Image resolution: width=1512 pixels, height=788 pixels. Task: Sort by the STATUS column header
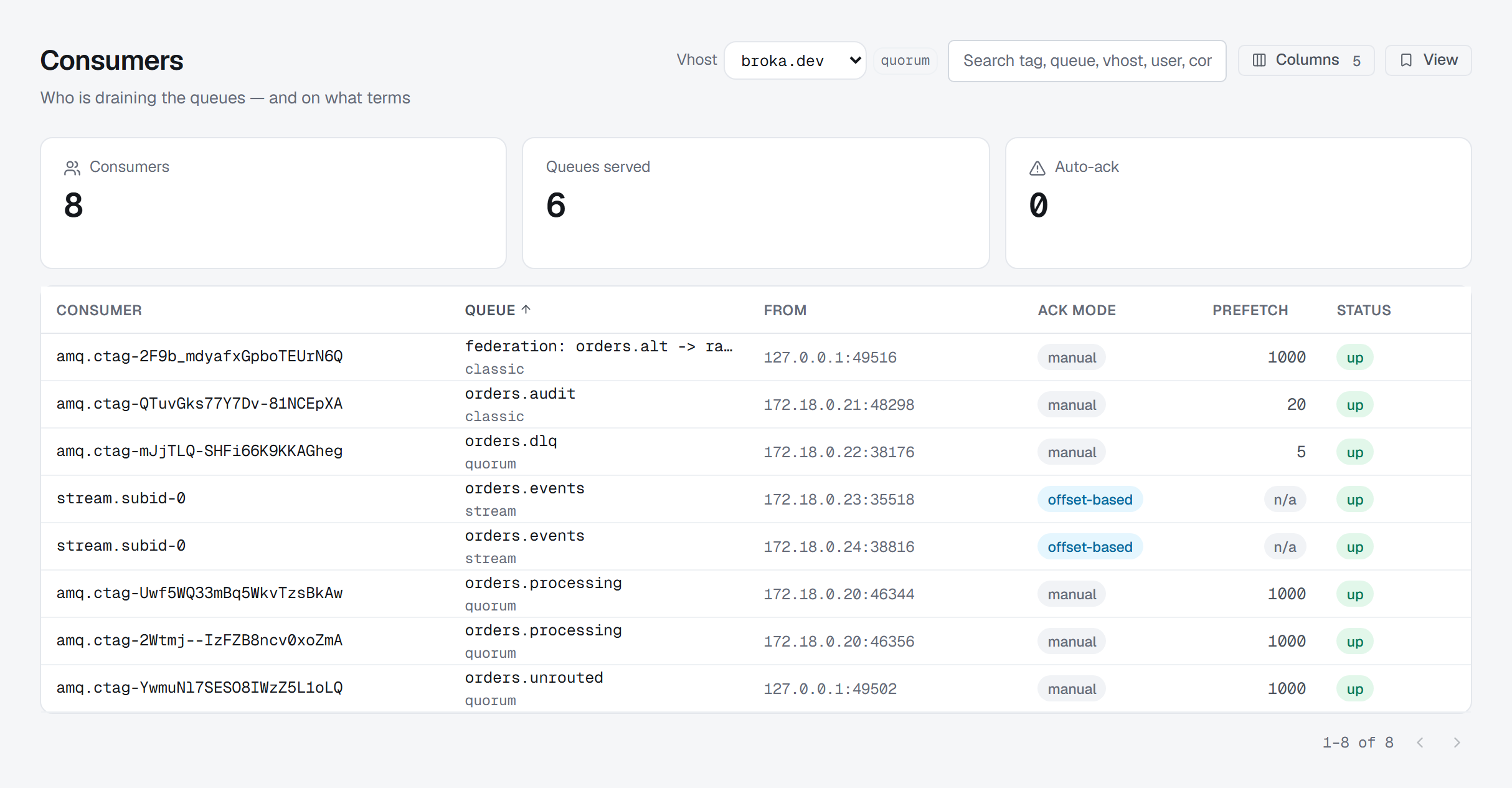(1363, 310)
